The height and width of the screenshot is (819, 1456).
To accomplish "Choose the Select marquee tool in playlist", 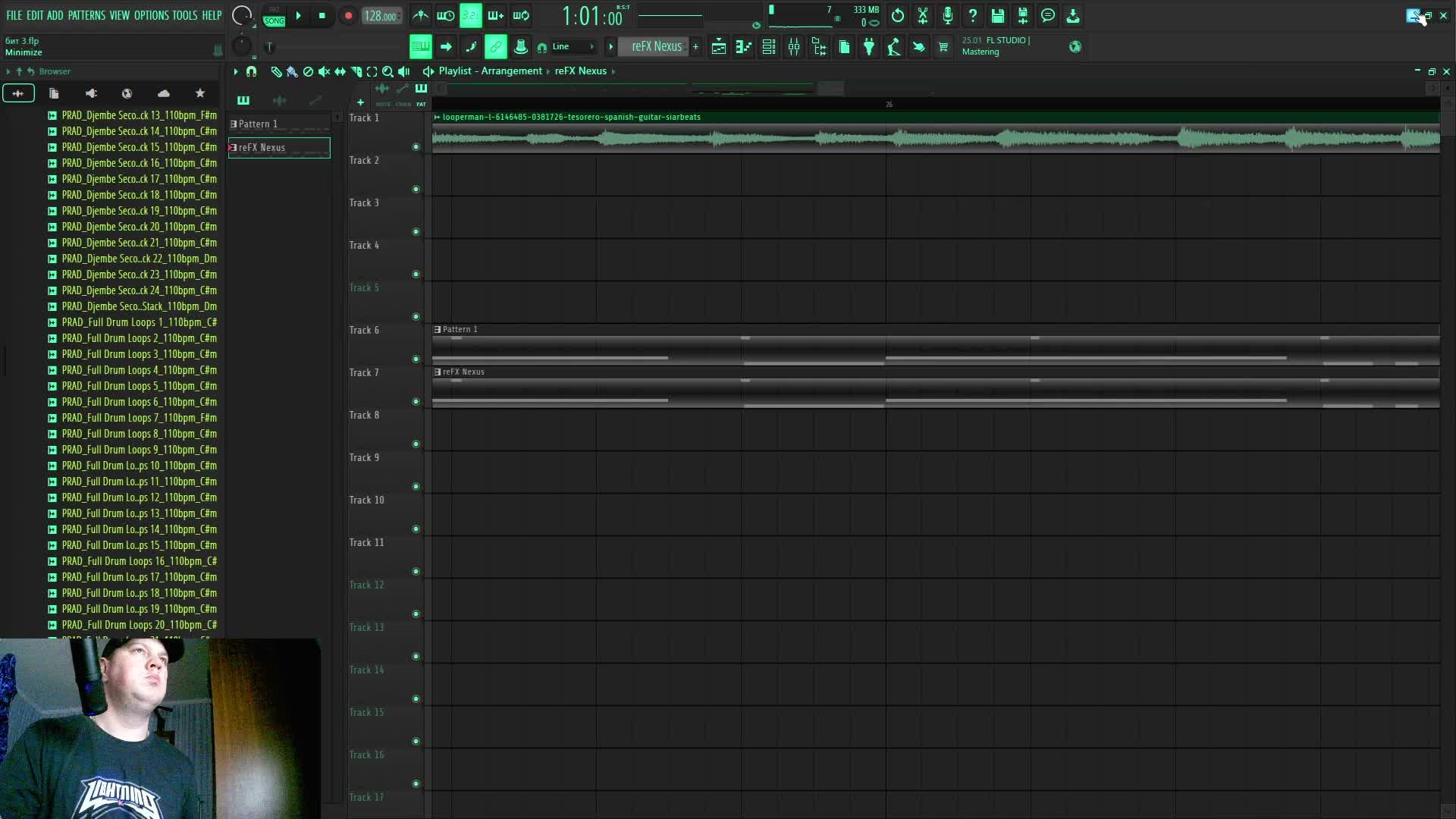I will coord(372,71).
